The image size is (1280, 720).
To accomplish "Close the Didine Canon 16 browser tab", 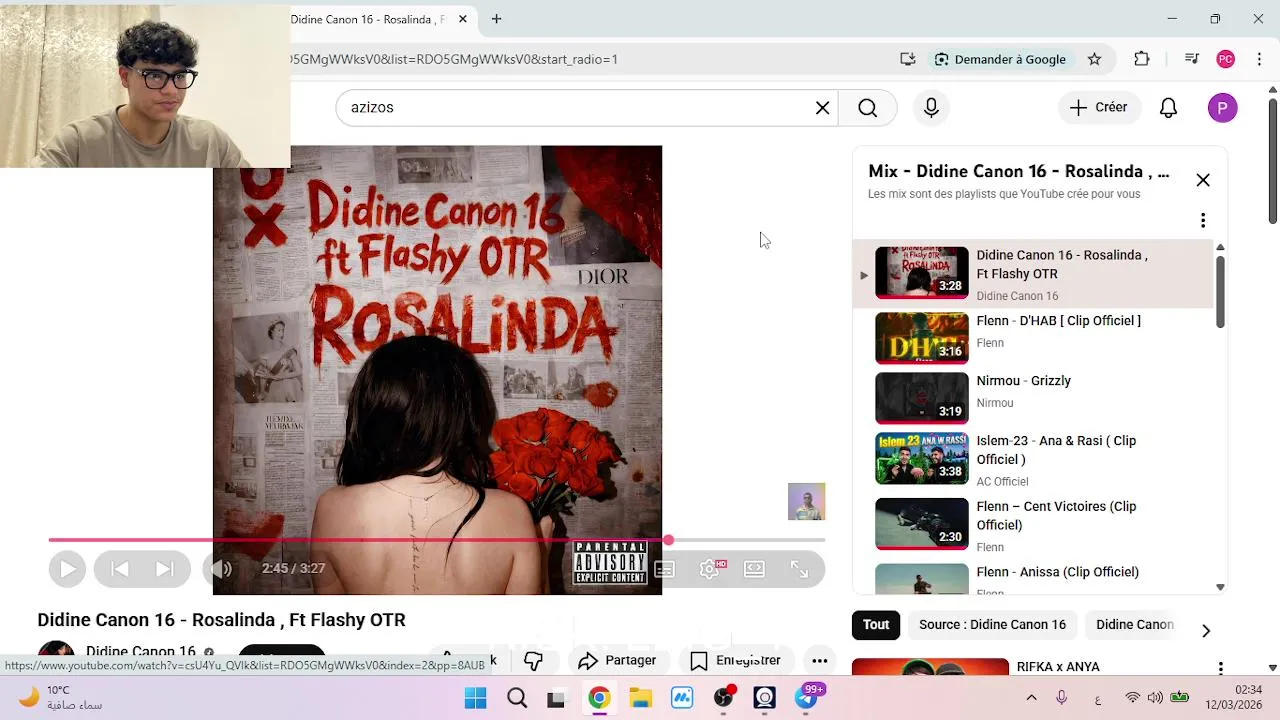I will pos(463,19).
